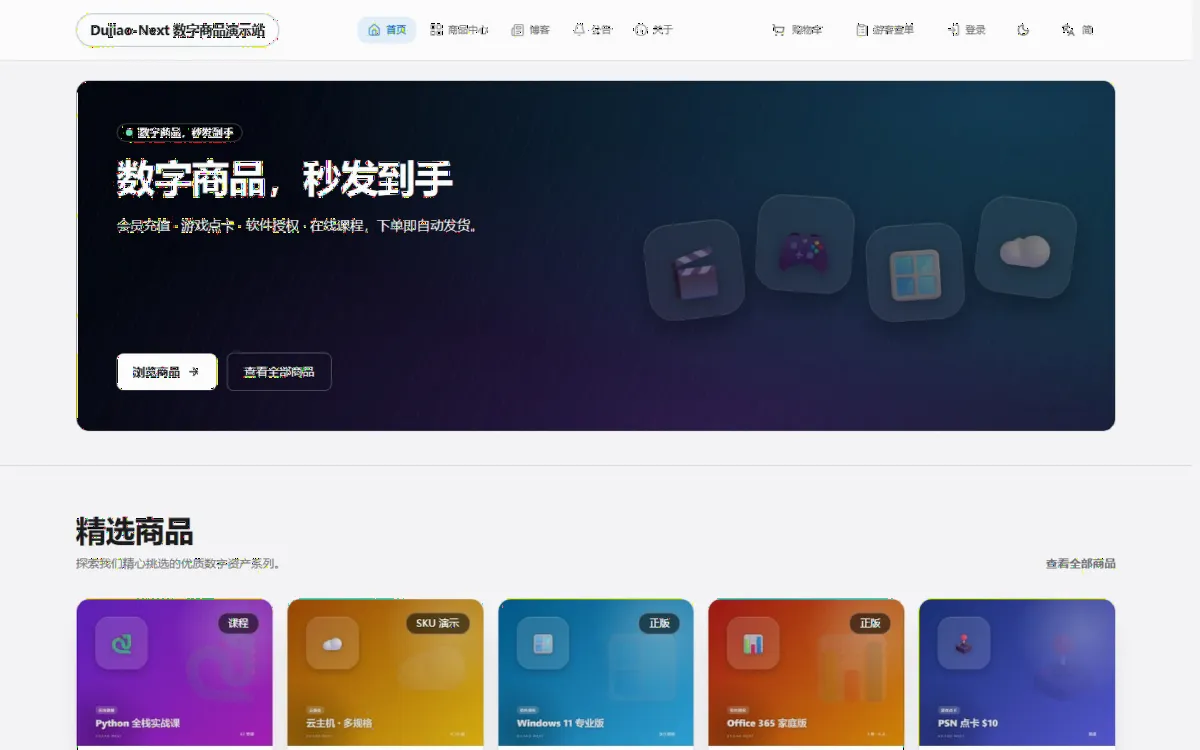Click the joystick icon on PSN card

tap(964, 643)
